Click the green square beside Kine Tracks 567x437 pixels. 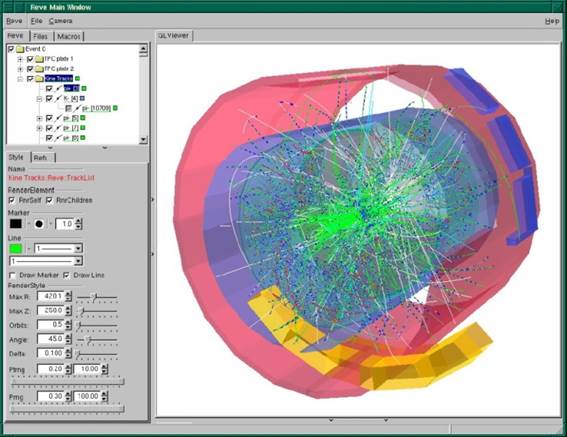pos(77,79)
